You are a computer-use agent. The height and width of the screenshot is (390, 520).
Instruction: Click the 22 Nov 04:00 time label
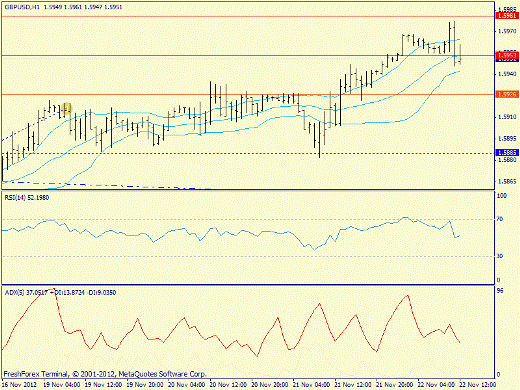(436, 385)
